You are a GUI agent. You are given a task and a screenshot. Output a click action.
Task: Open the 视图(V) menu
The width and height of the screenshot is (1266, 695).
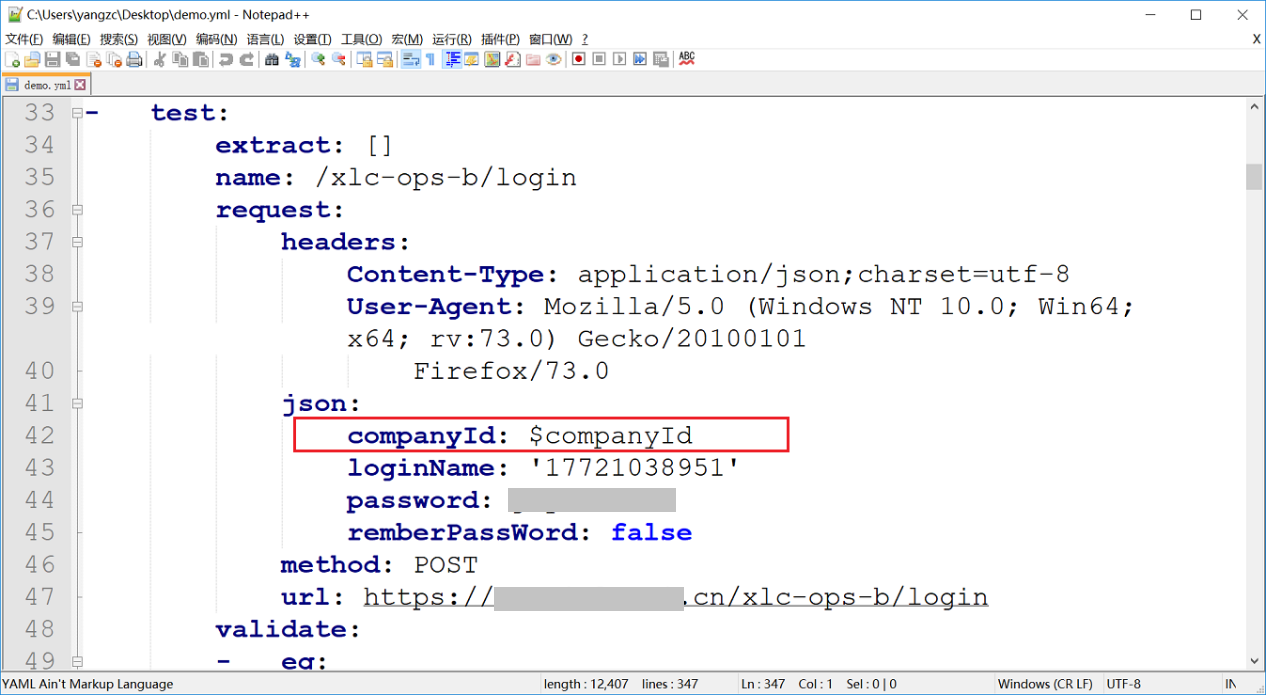(x=167, y=39)
